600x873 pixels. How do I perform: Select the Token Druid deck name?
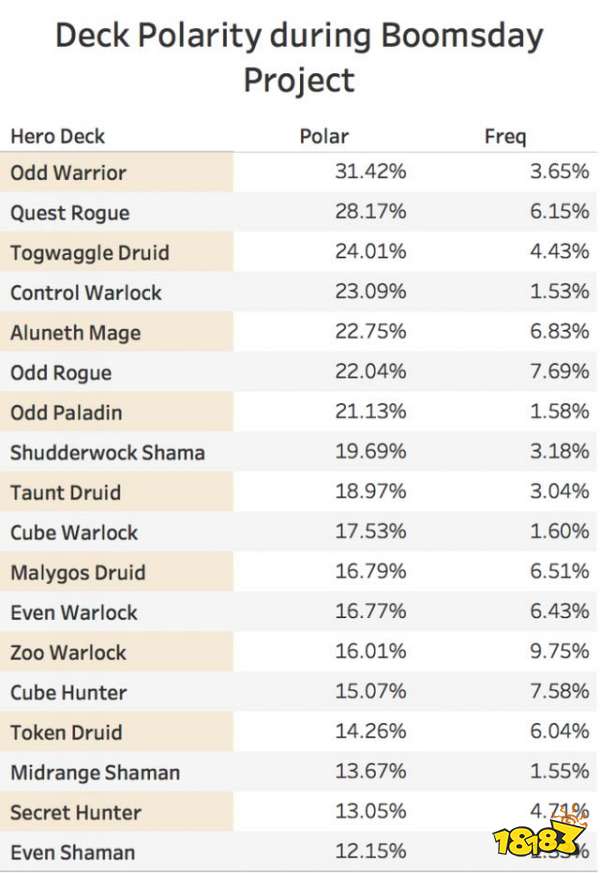click(66, 733)
